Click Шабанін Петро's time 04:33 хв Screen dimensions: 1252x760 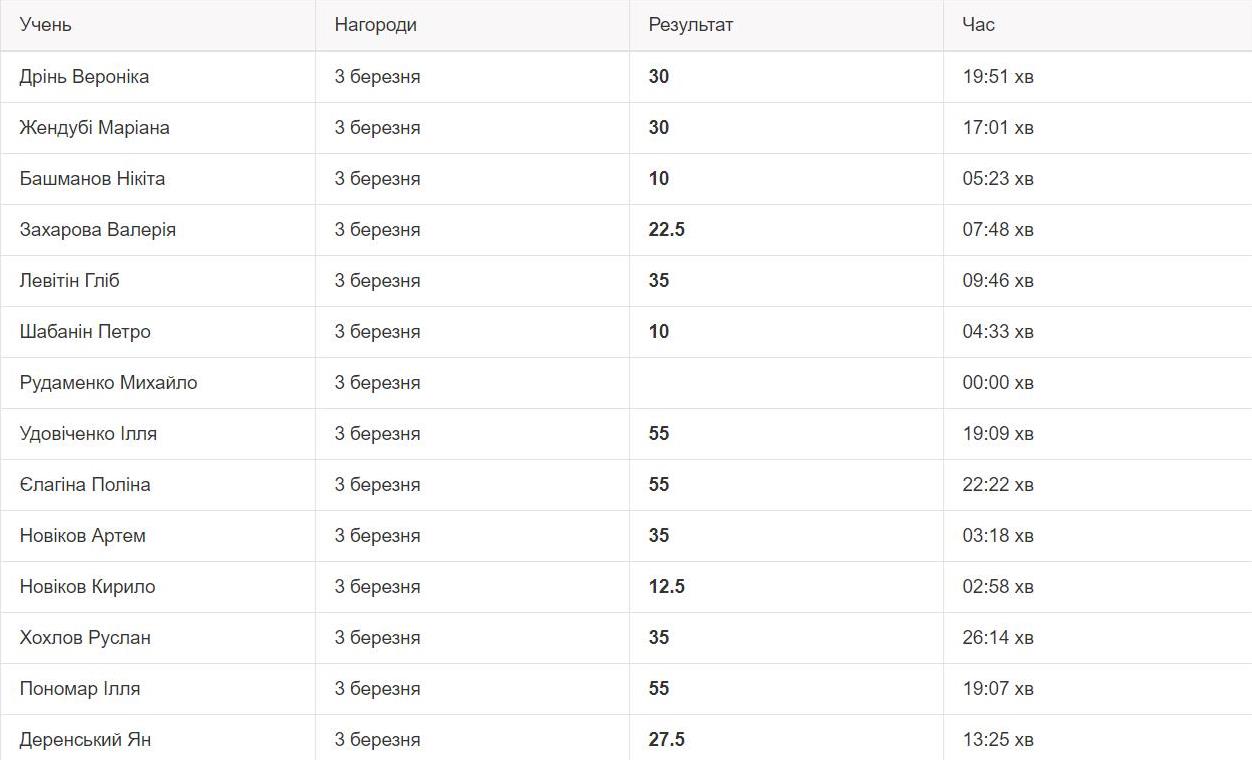pos(998,332)
